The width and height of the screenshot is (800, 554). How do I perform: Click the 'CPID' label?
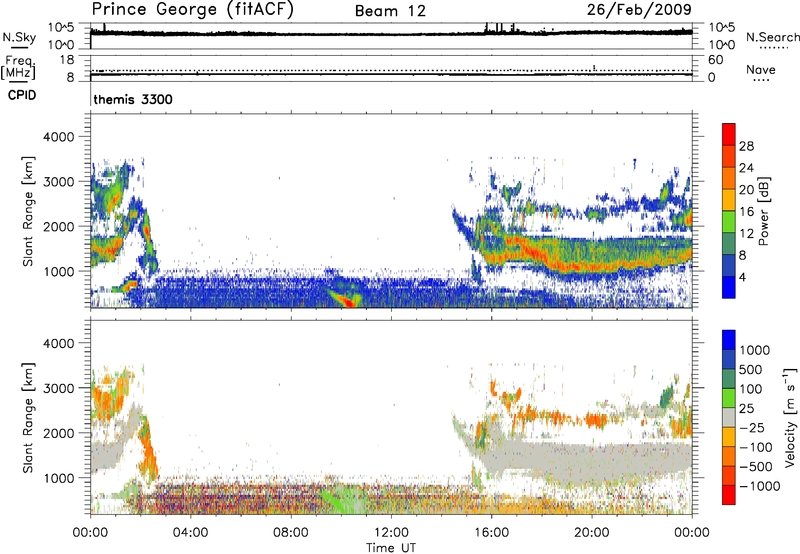(22, 95)
